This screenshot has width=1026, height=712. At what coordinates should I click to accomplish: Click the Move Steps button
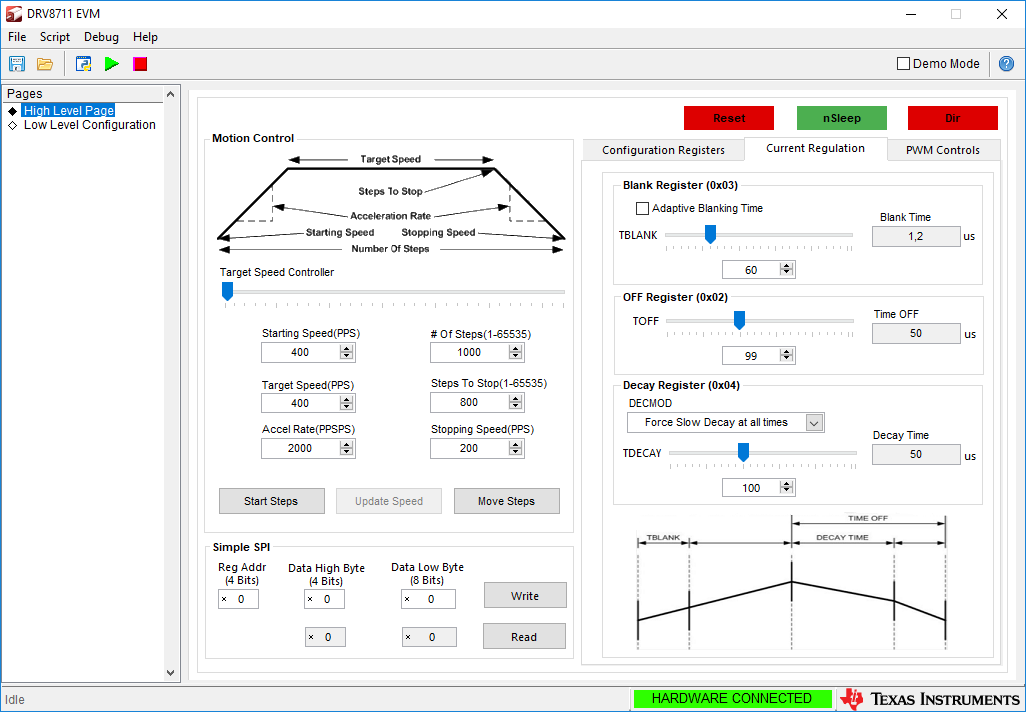[x=506, y=501]
